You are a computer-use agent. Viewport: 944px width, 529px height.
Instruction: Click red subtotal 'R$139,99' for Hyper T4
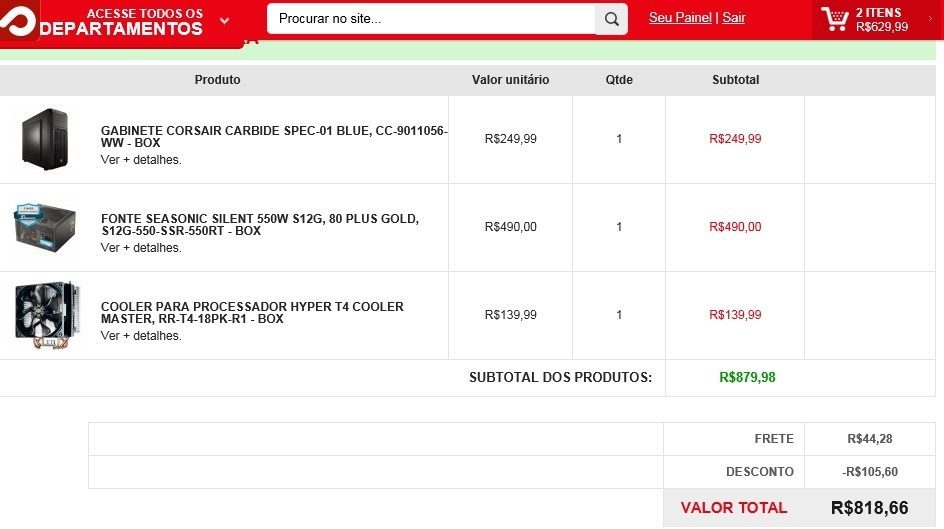735,315
